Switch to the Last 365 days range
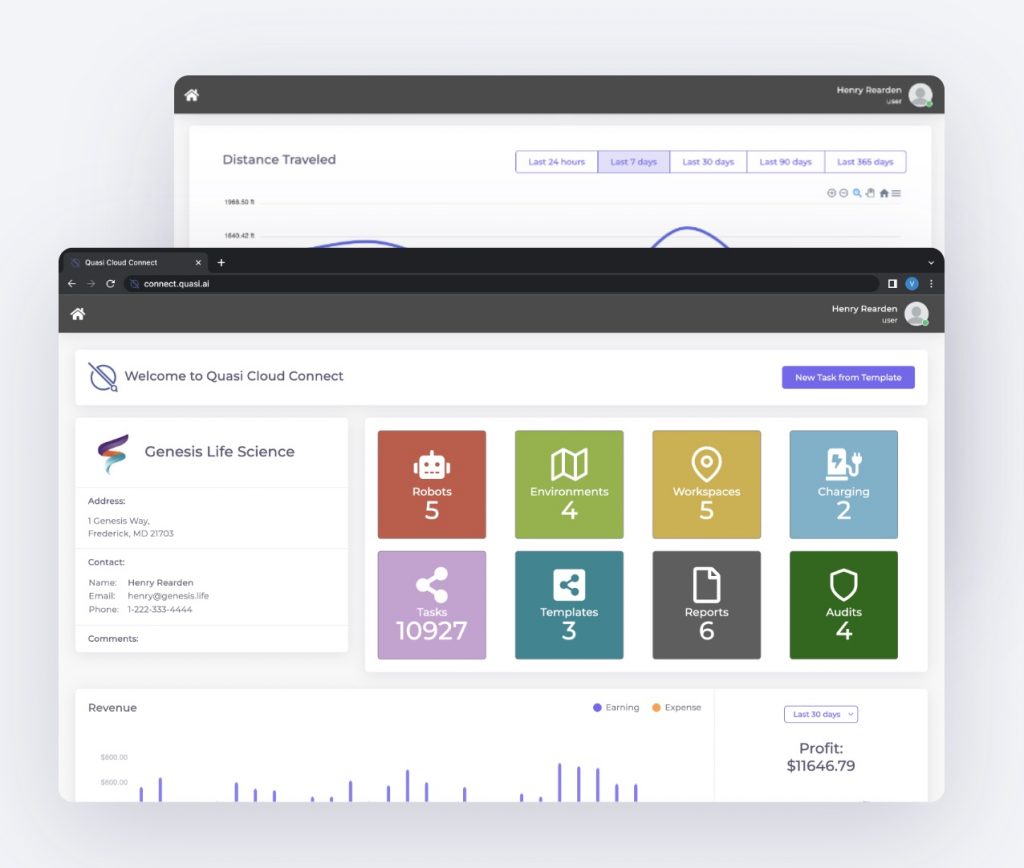The image size is (1024, 868). point(865,162)
